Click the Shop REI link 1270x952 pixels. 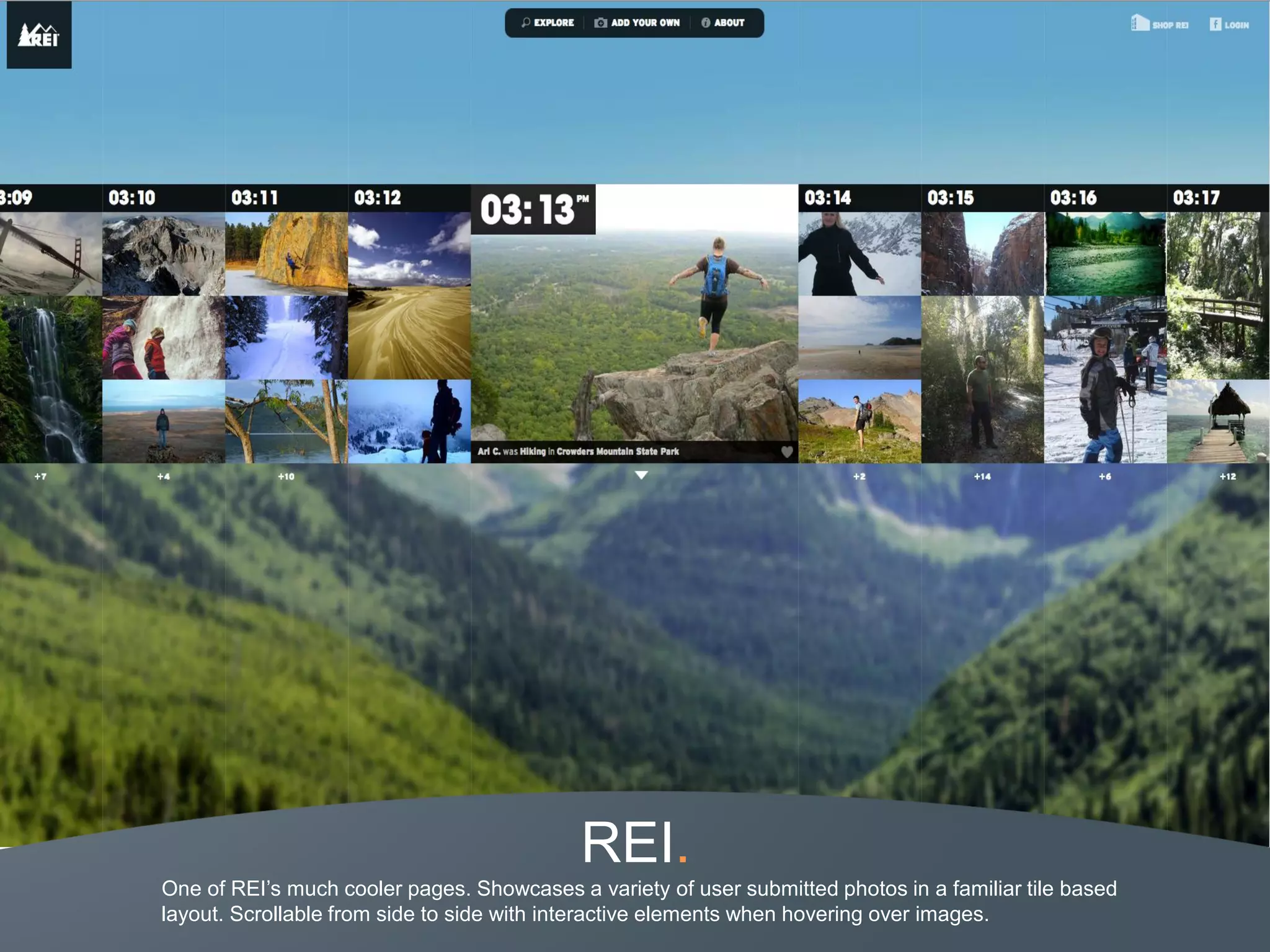click(1160, 24)
